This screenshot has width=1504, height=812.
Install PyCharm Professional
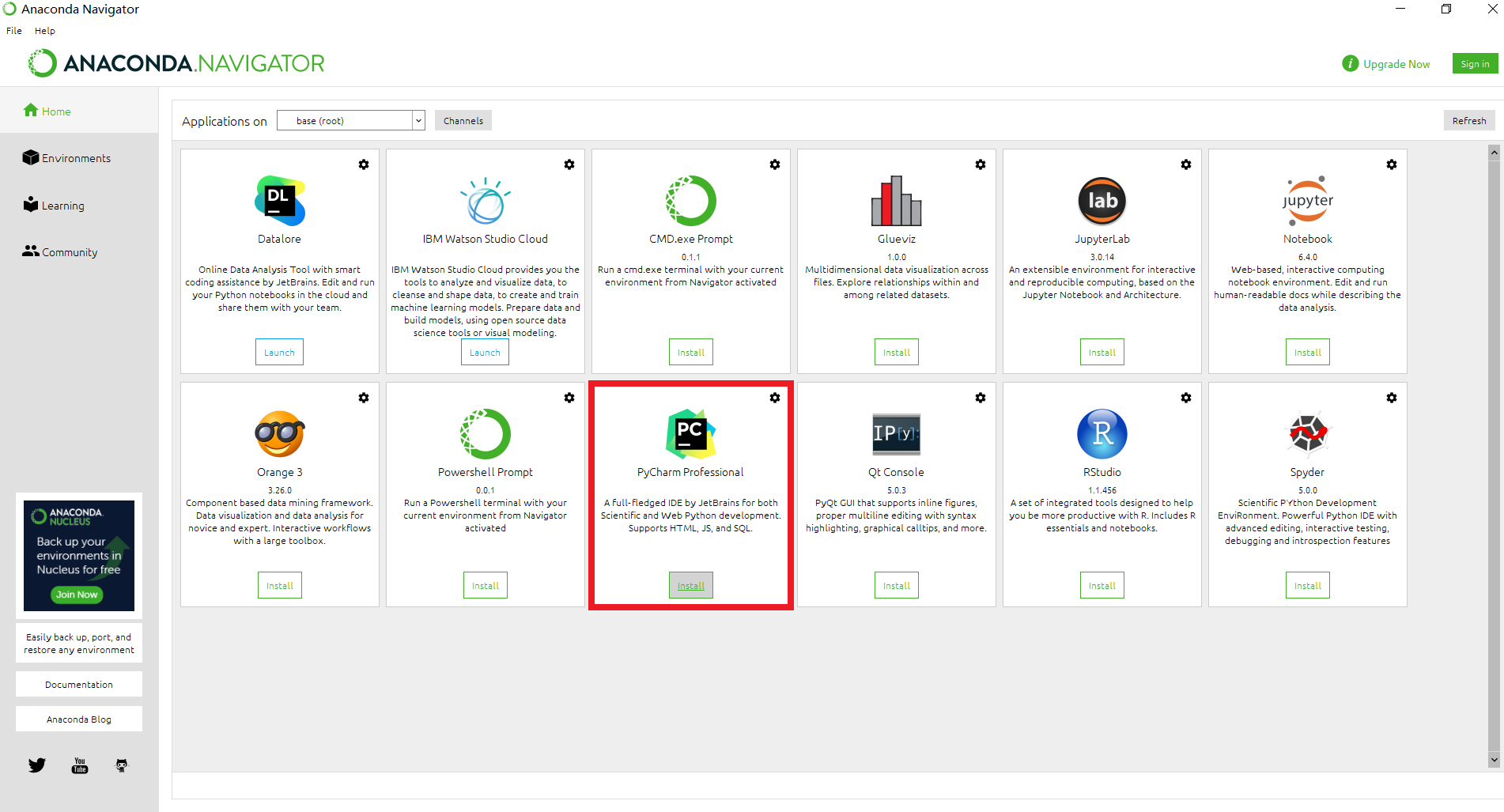point(691,586)
